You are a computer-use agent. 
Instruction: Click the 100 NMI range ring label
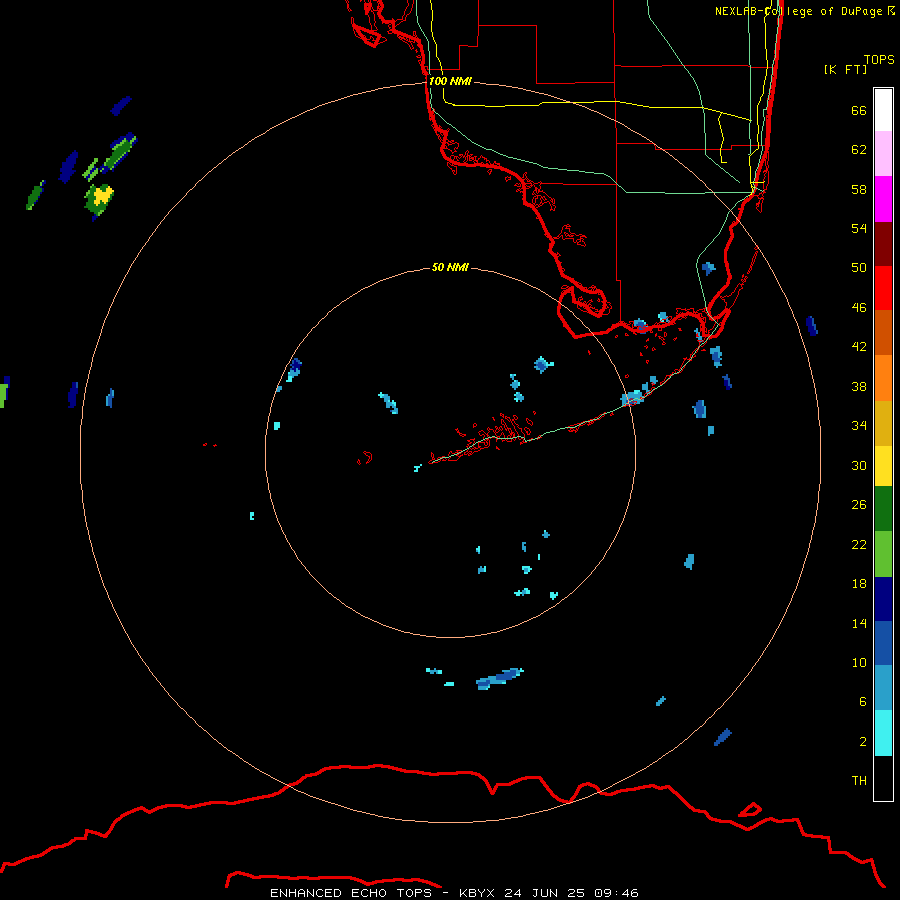(450, 82)
